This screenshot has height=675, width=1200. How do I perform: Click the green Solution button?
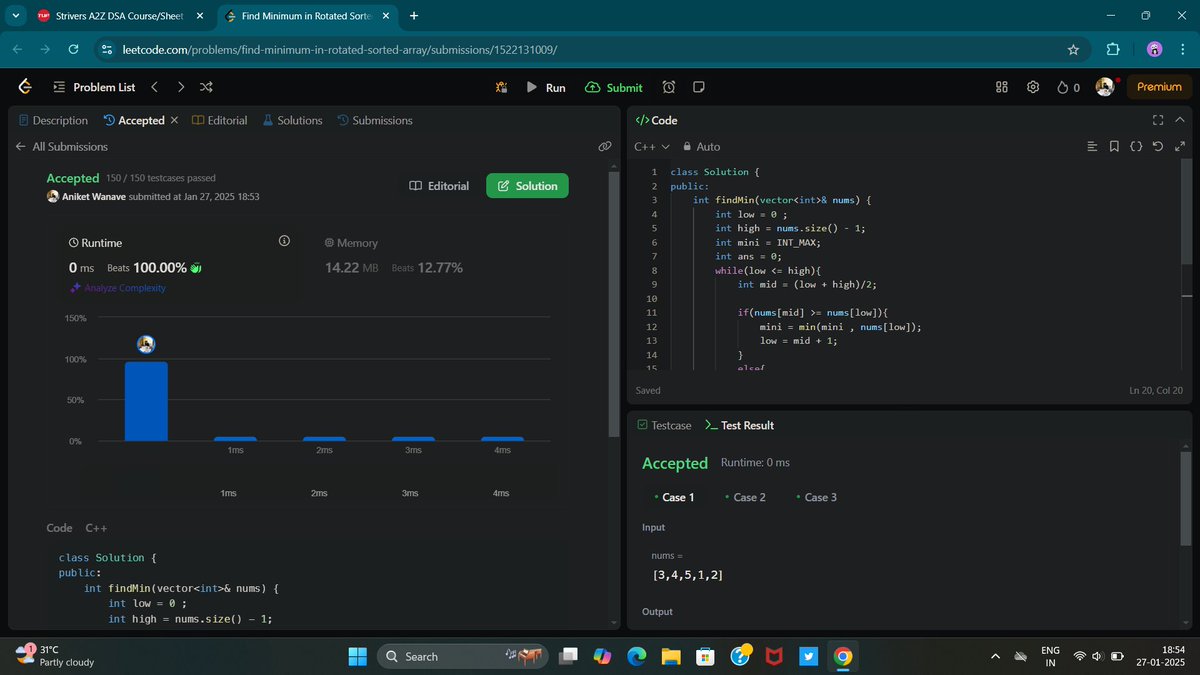click(x=527, y=186)
